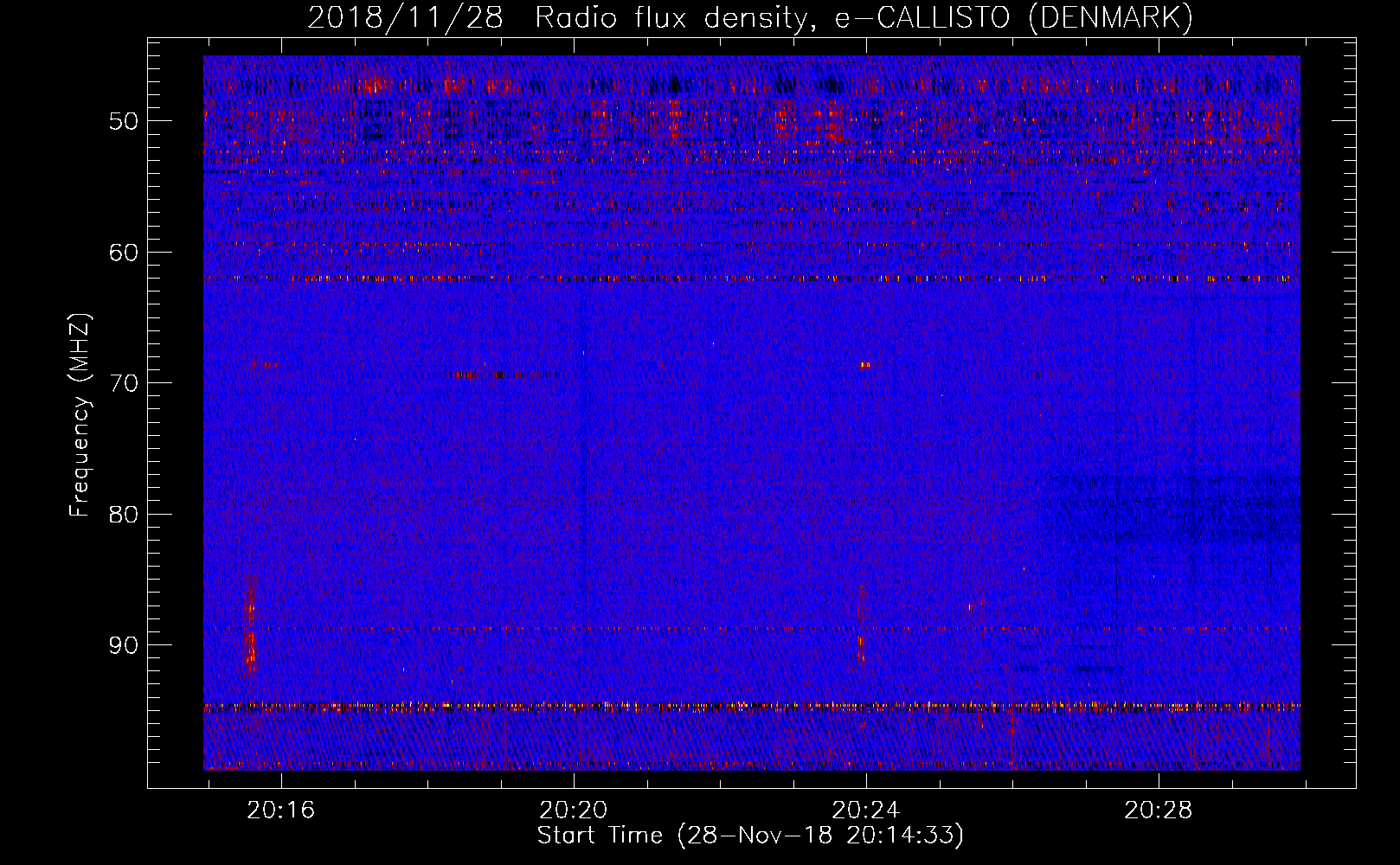Image resolution: width=1400 pixels, height=865 pixels.
Task: Click the 'Start Time (28-Nov-18 20:14:33)' label
Action: coord(750,836)
